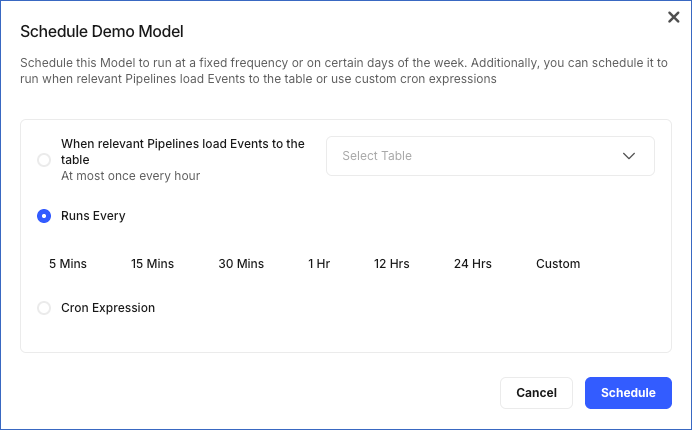Close the Schedule Demo Model dialog
Image resolution: width=692 pixels, height=430 pixels.
[x=673, y=17]
